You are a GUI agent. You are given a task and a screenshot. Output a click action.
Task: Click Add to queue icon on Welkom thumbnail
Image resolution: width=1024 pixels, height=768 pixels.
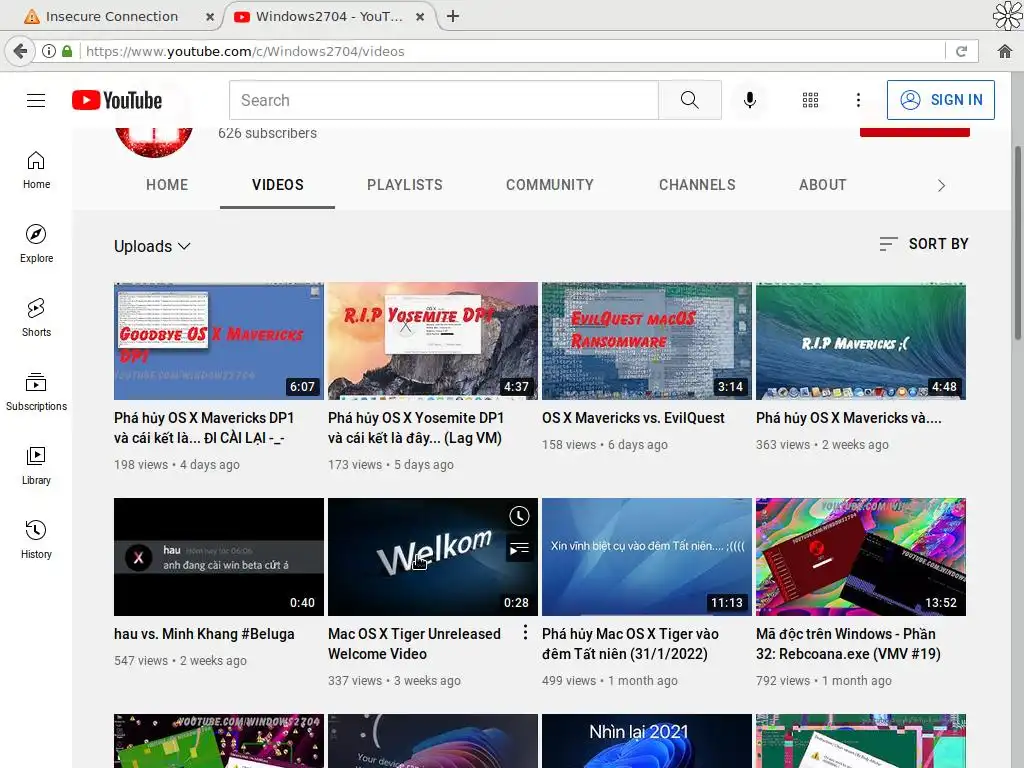[519, 549]
